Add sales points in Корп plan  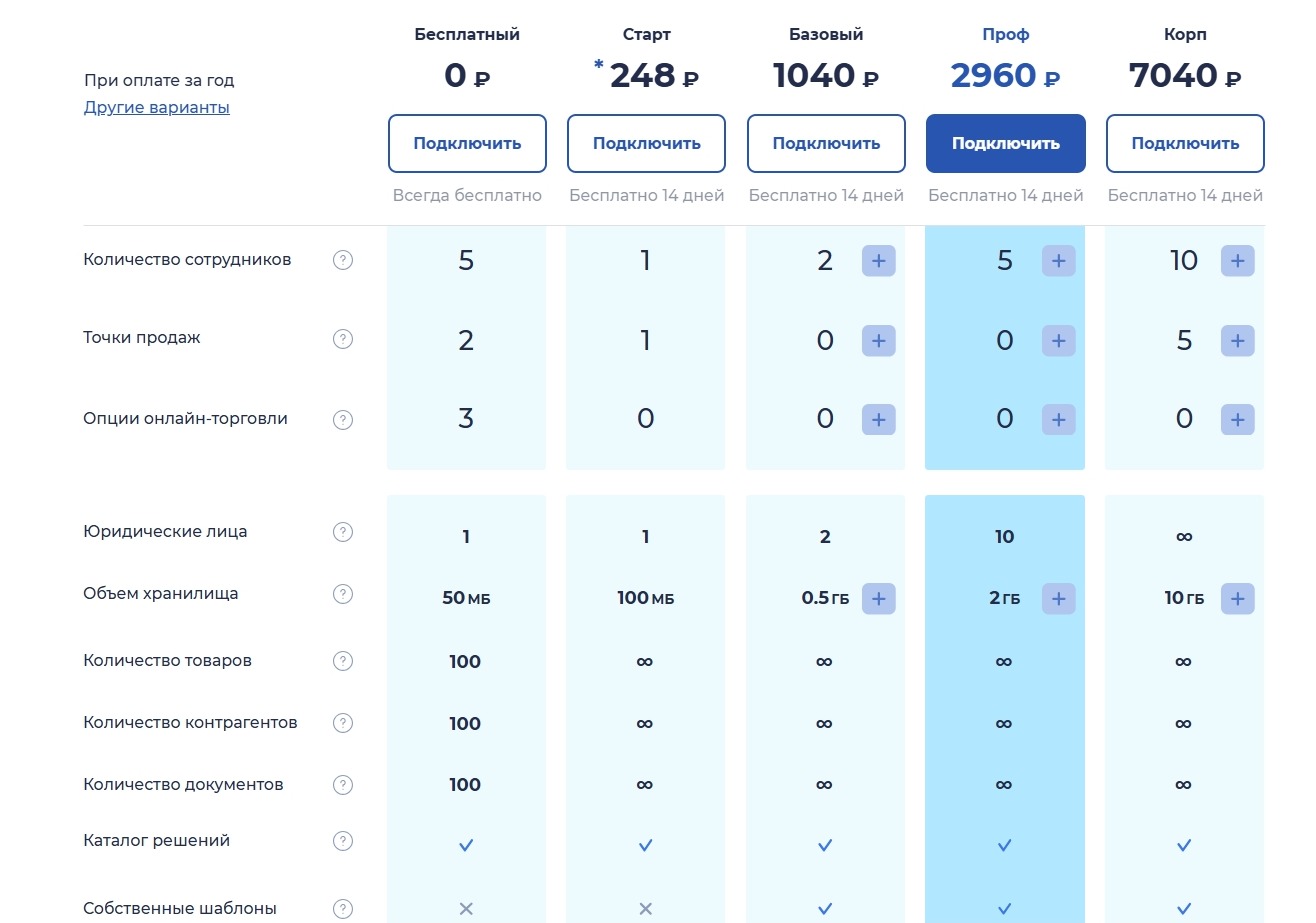pos(1238,340)
